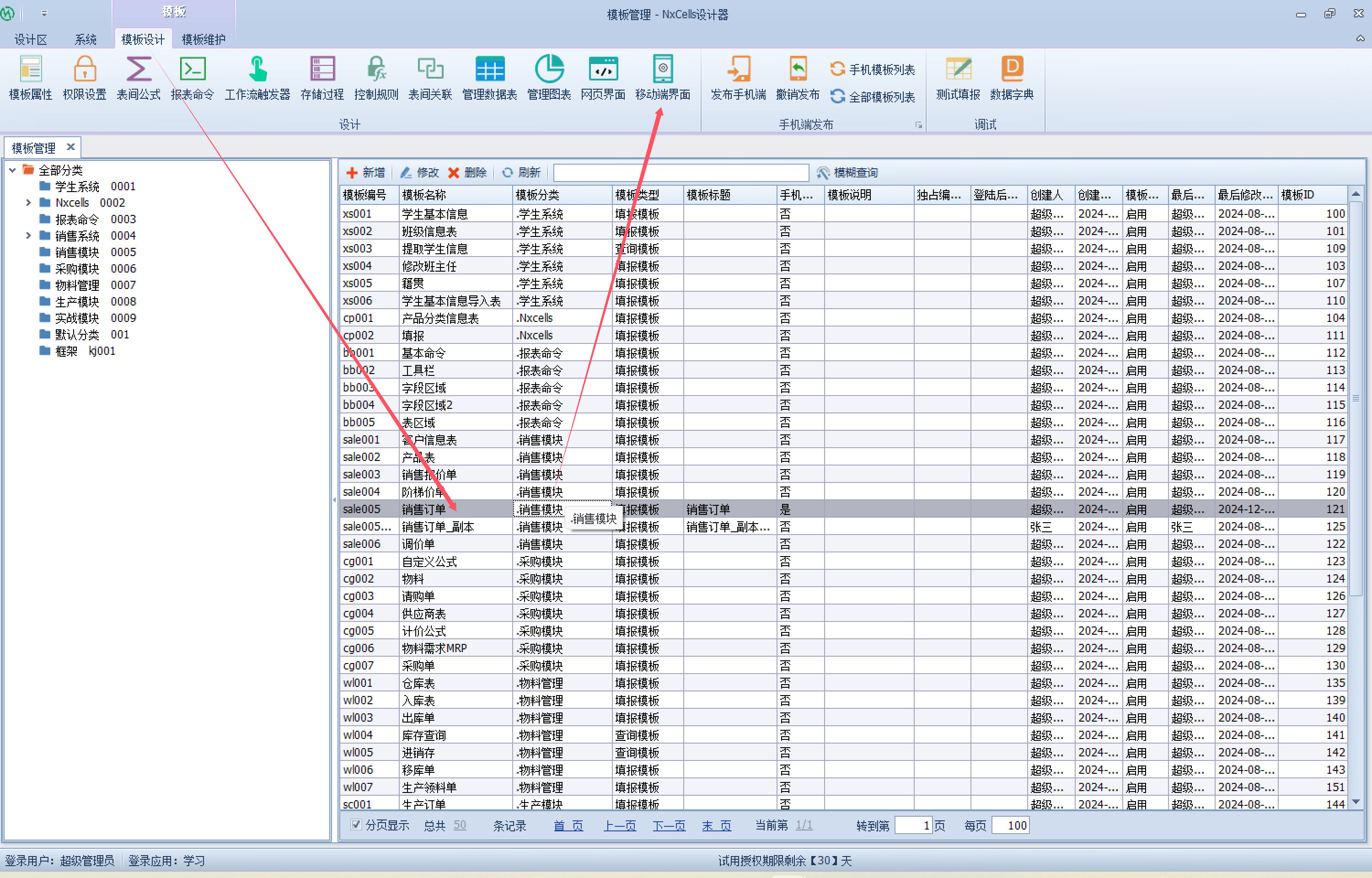Open the 表间公式 sigma icon
This screenshot has width=1372, height=878.
point(139,70)
